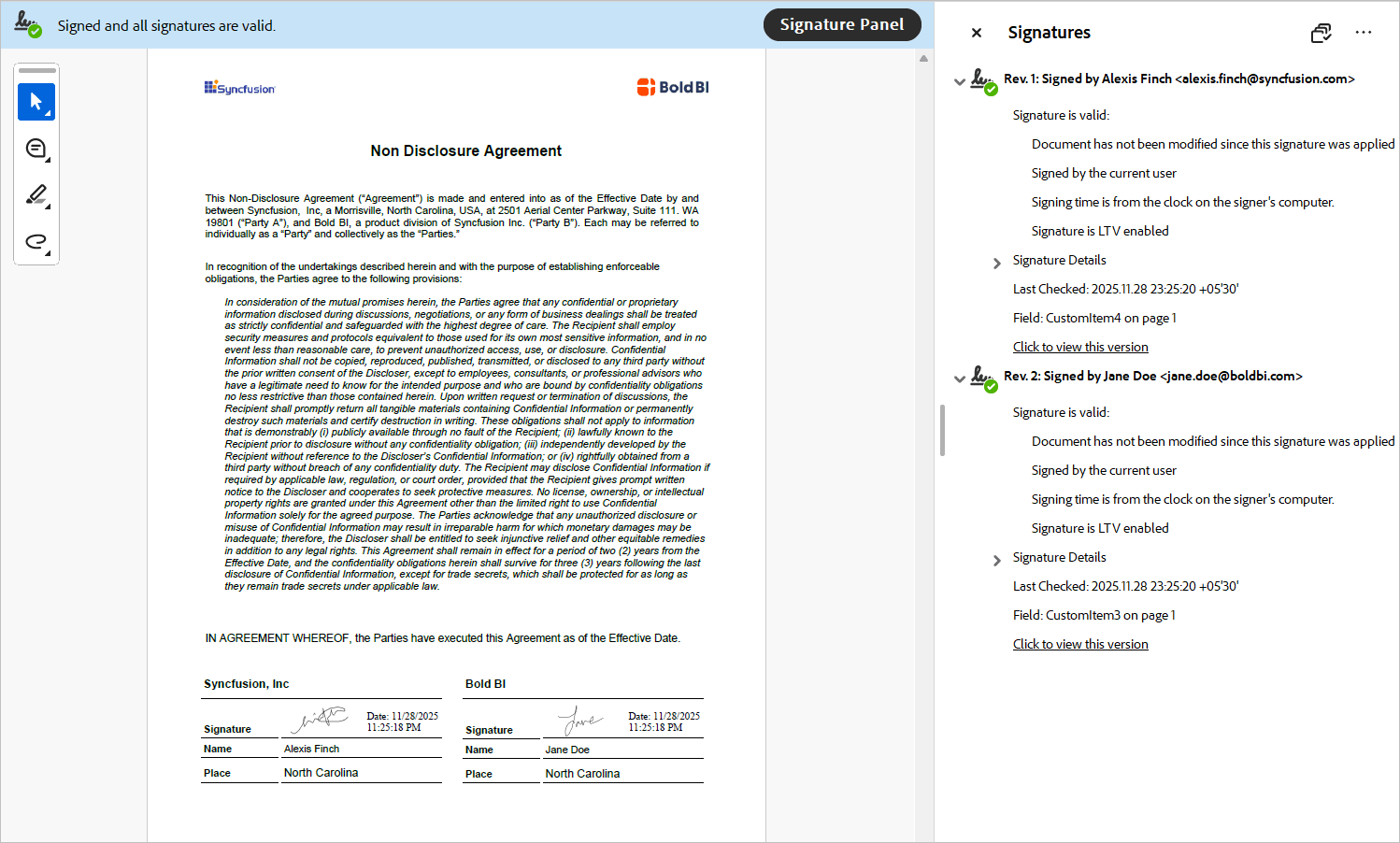Collapse the Rev. 2 Jane Doe entry
Screen dimensions: 1400x843
pyautogui.click(x=959, y=378)
